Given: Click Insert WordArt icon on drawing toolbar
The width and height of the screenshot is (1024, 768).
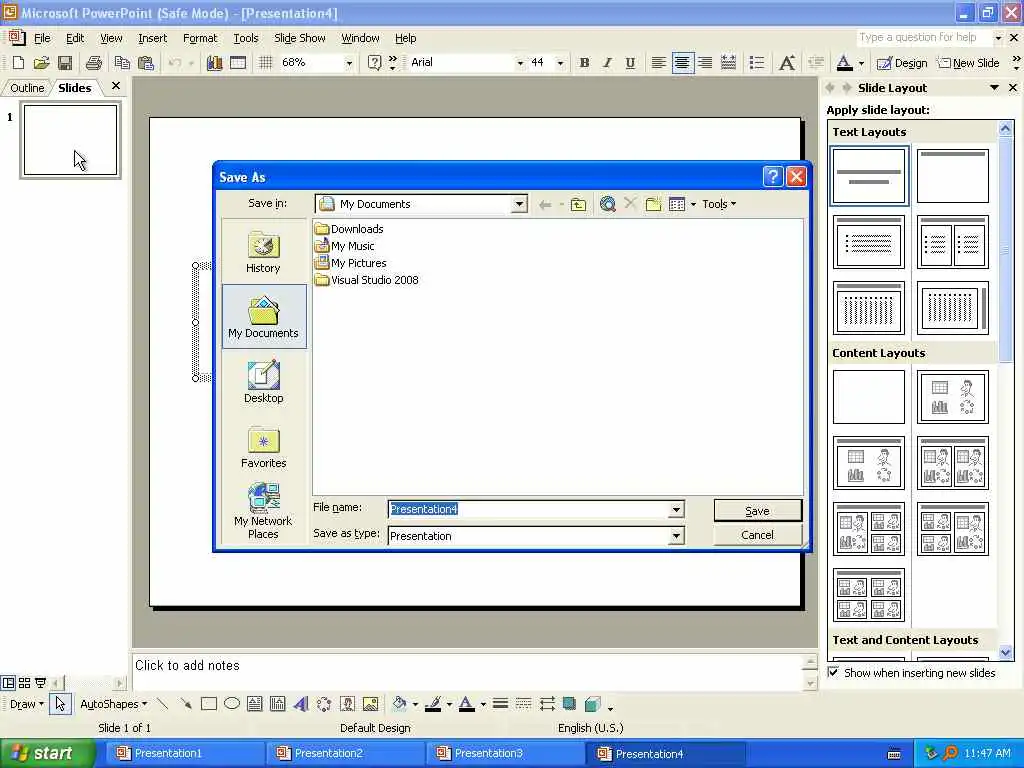Looking at the screenshot, I should click(300, 704).
